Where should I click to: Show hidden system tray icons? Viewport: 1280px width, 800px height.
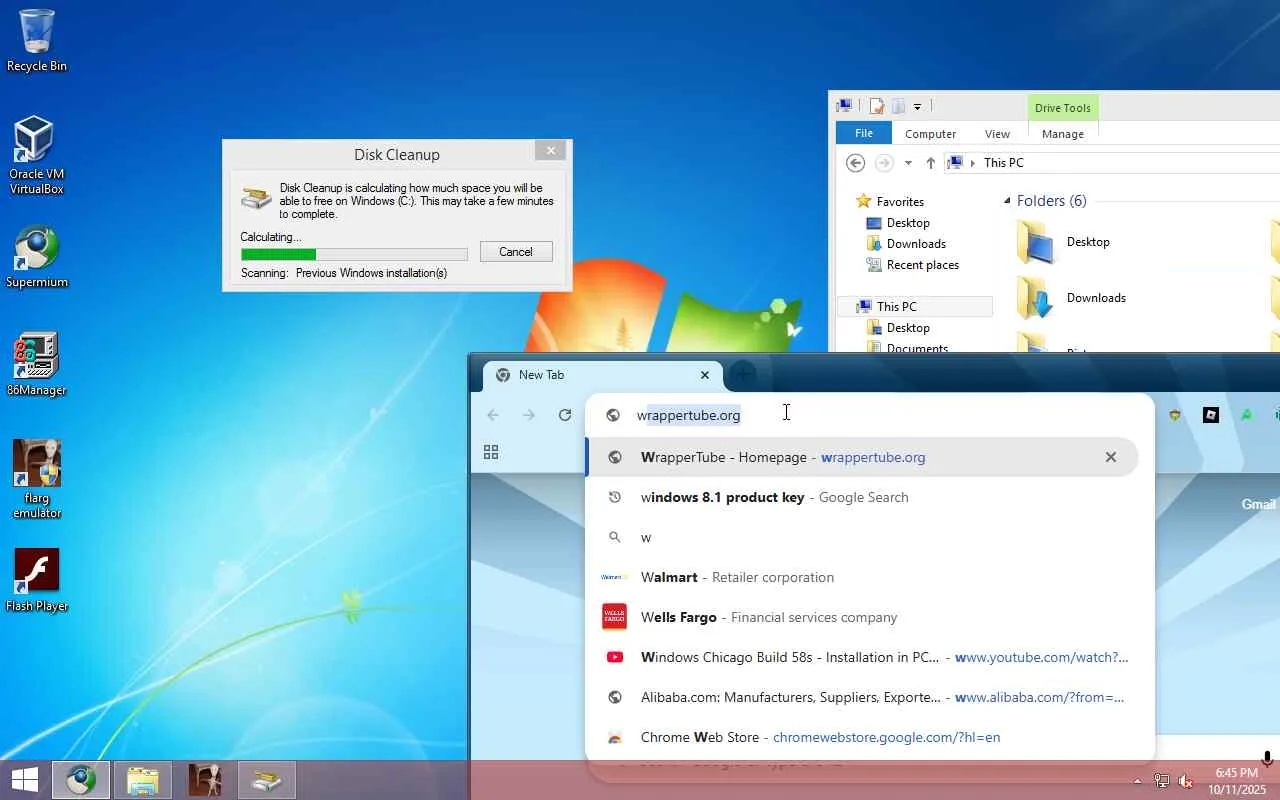pyautogui.click(x=1137, y=781)
